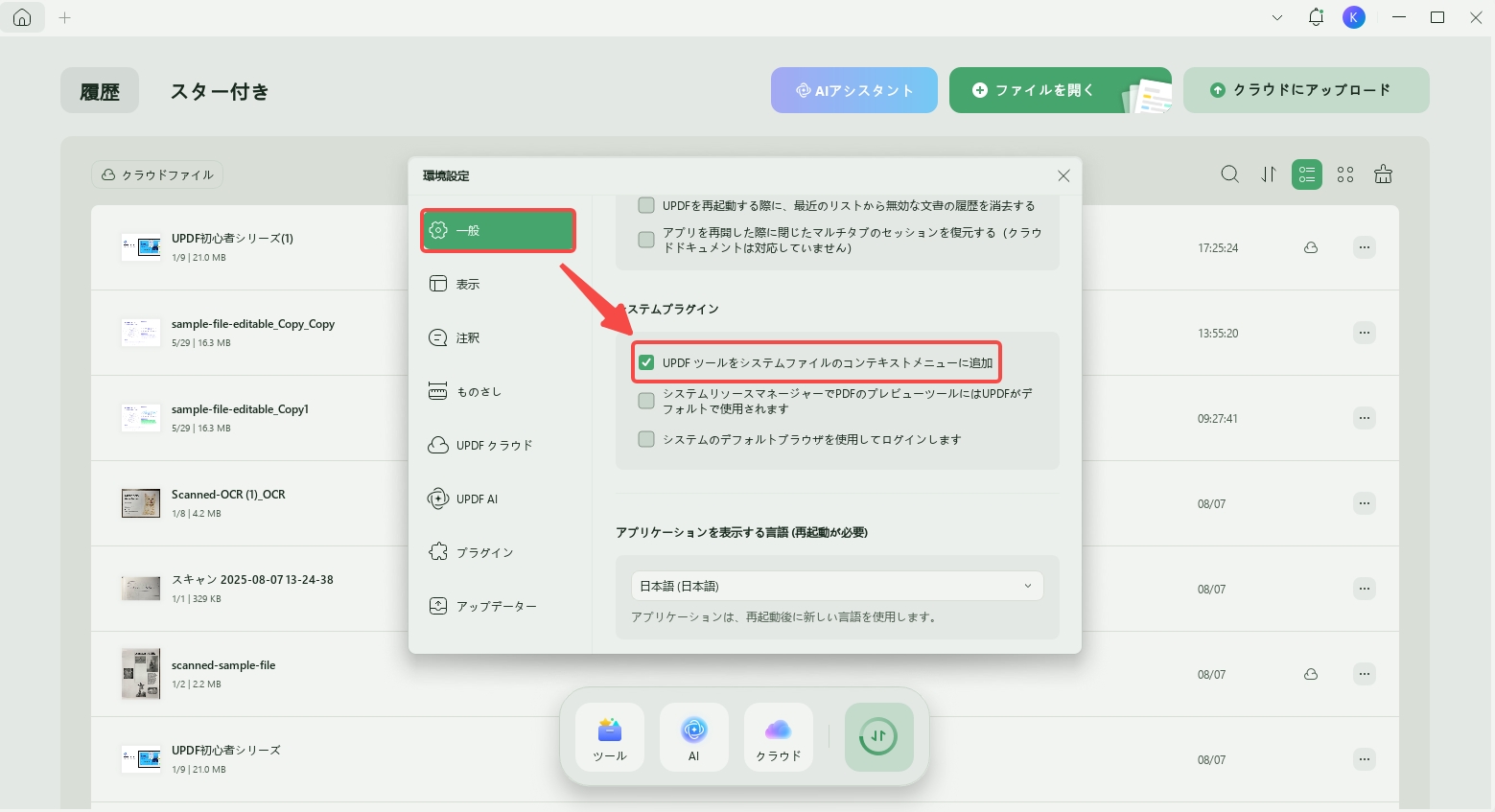
Task: Switch to the スター付き tab
Action: point(220,91)
